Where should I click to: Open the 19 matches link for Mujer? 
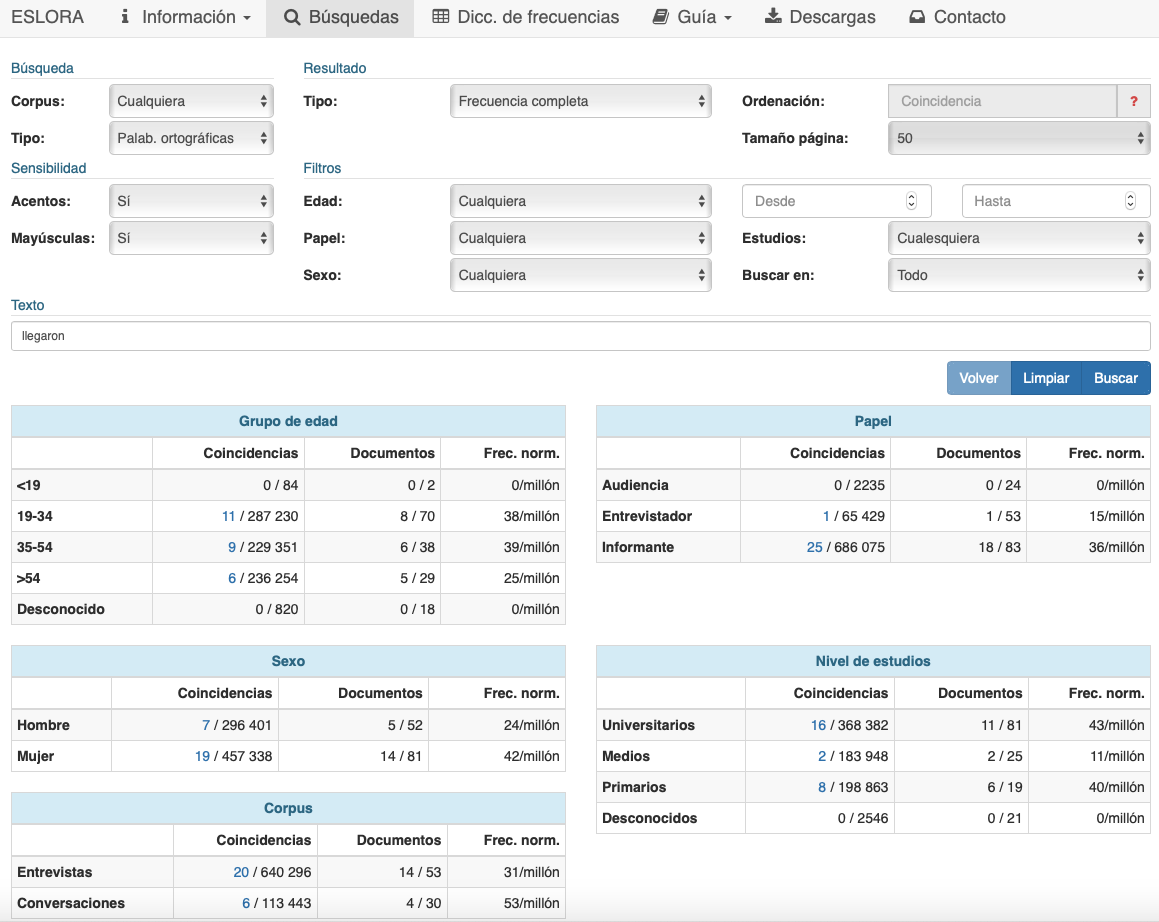pos(202,756)
